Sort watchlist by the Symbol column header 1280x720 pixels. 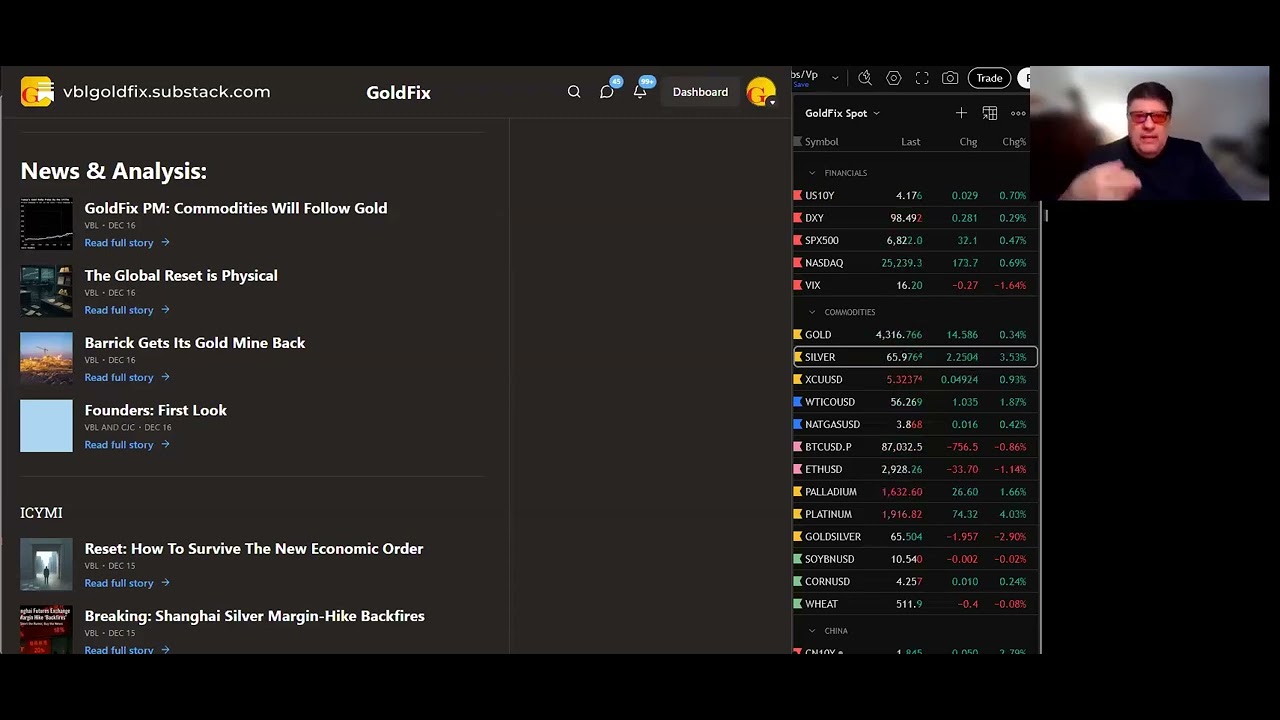point(822,142)
